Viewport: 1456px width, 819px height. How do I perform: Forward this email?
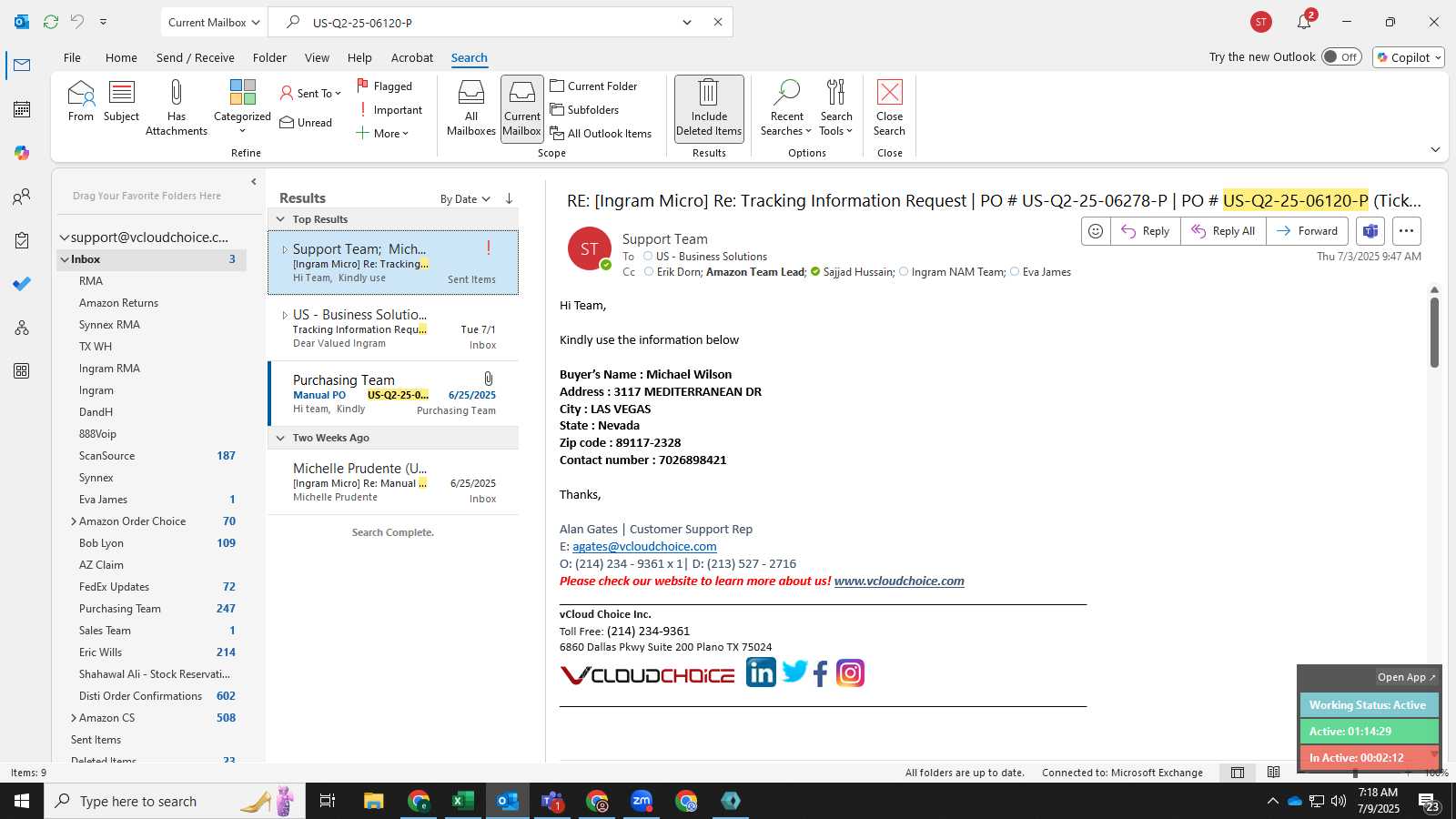[x=1307, y=231]
